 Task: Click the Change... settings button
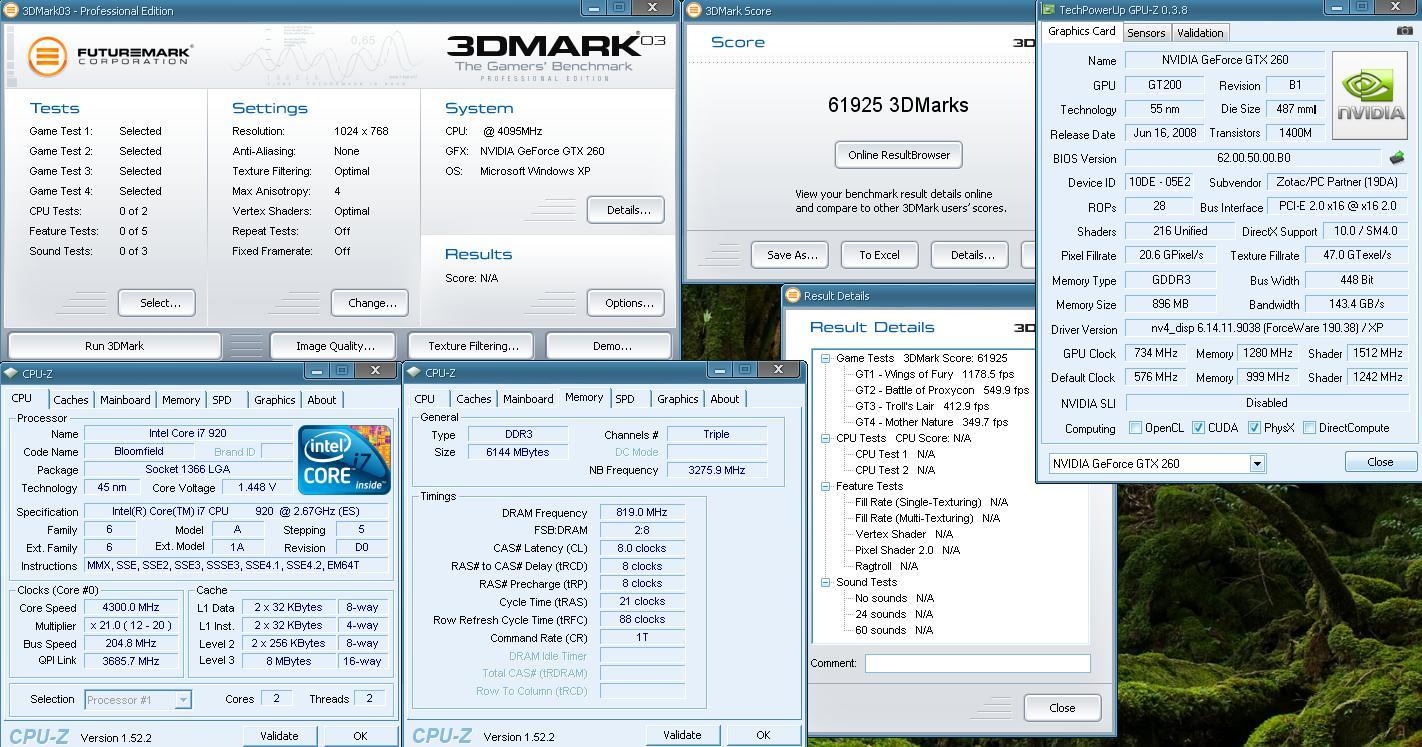coord(372,303)
